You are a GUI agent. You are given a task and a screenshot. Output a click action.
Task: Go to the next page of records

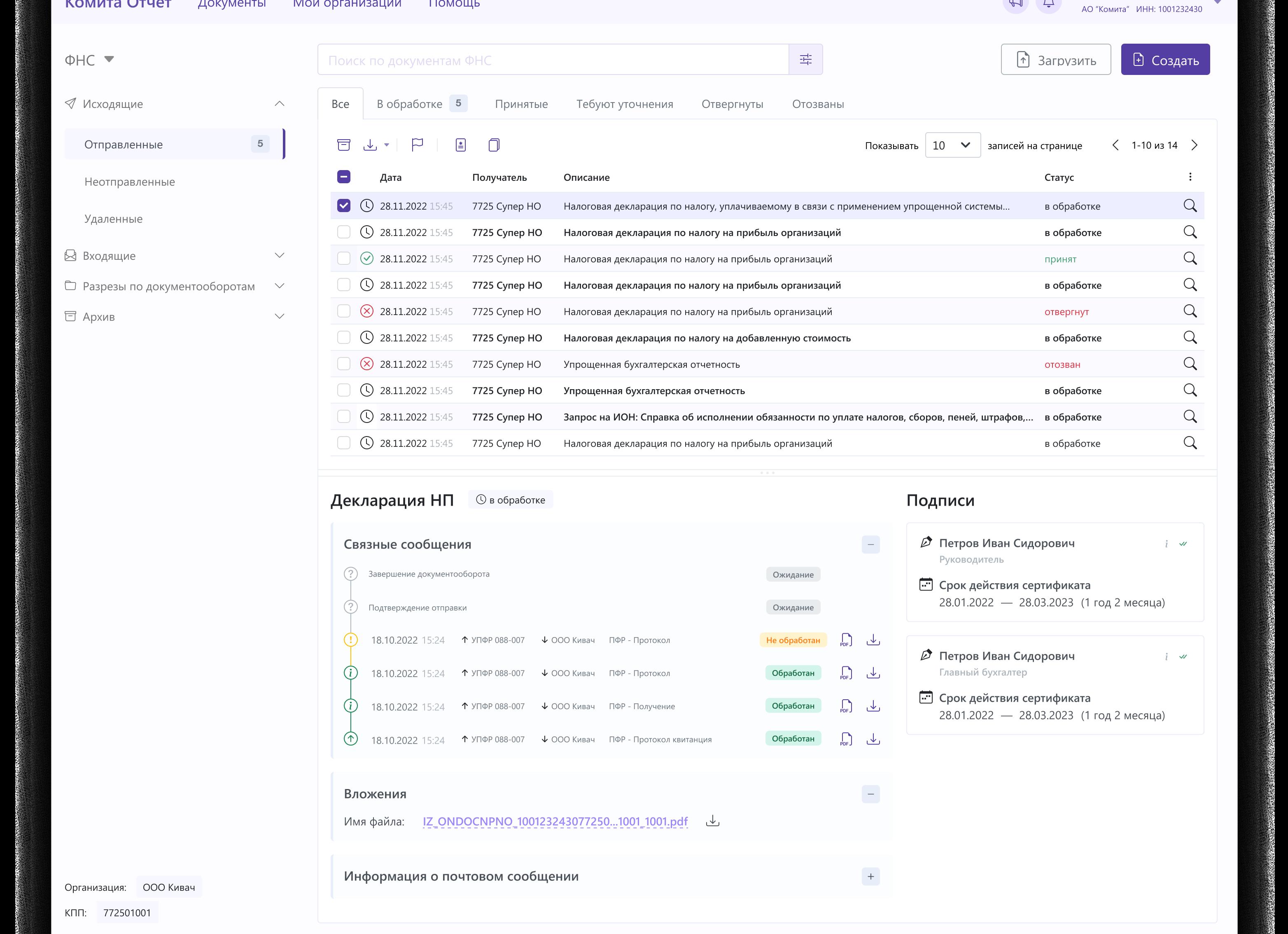pos(1194,145)
